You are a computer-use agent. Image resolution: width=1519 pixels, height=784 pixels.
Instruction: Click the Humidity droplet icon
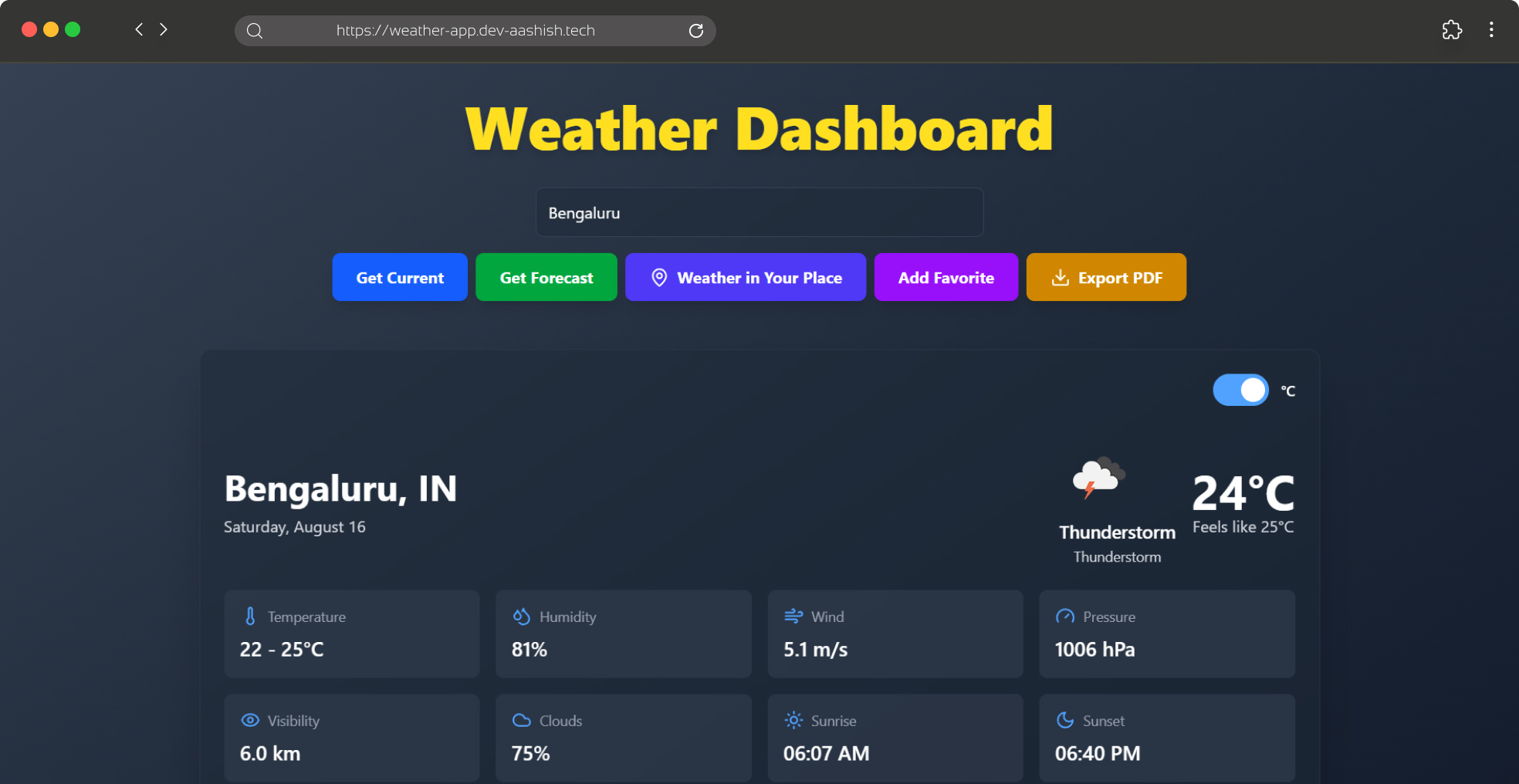click(x=522, y=616)
